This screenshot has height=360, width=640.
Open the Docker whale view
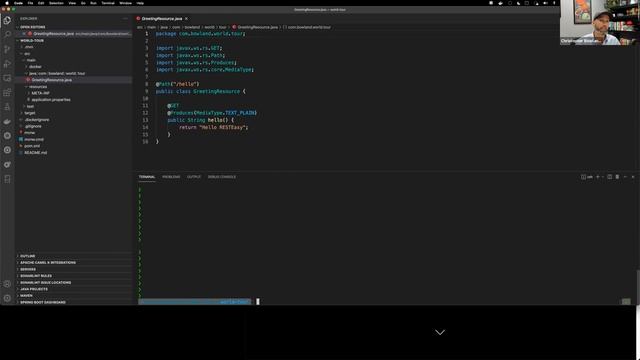click(x=7, y=121)
